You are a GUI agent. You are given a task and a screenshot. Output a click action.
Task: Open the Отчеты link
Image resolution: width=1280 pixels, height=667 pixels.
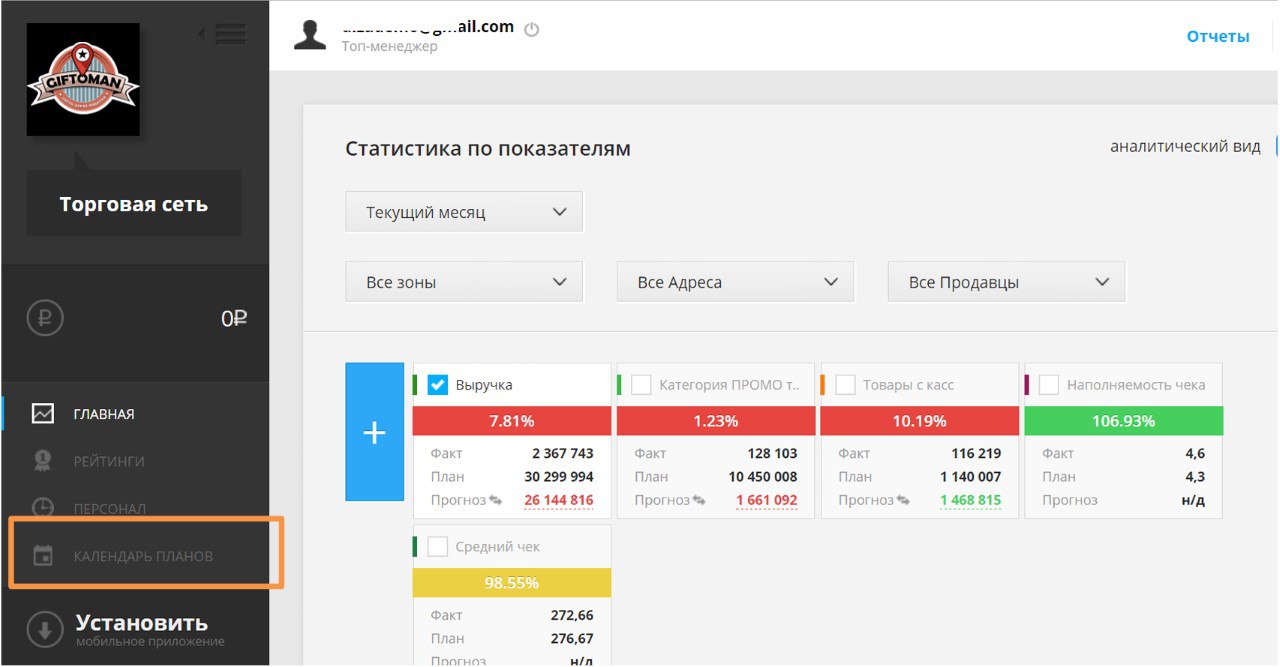pyautogui.click(x=1217, y=36)
